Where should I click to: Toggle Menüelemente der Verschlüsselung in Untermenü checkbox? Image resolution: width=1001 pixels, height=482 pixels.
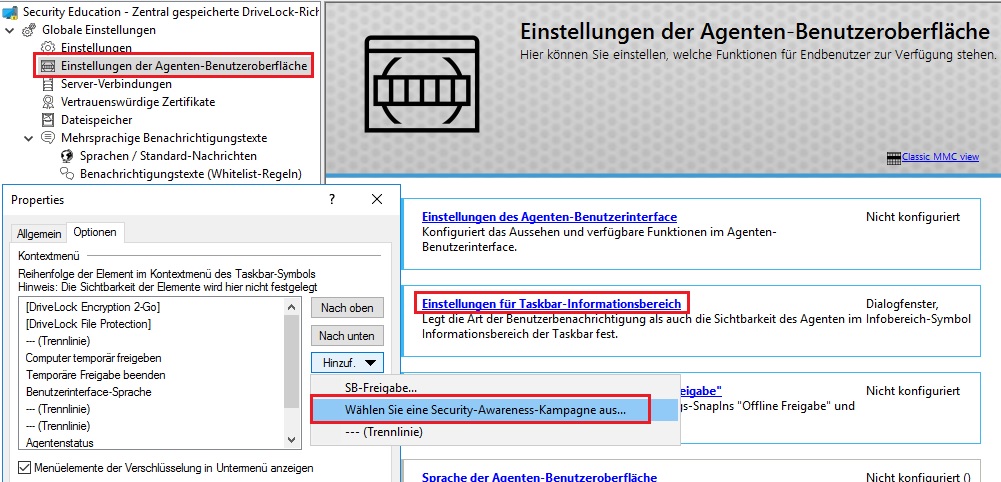pyautogui.click(x=25, y=467)
